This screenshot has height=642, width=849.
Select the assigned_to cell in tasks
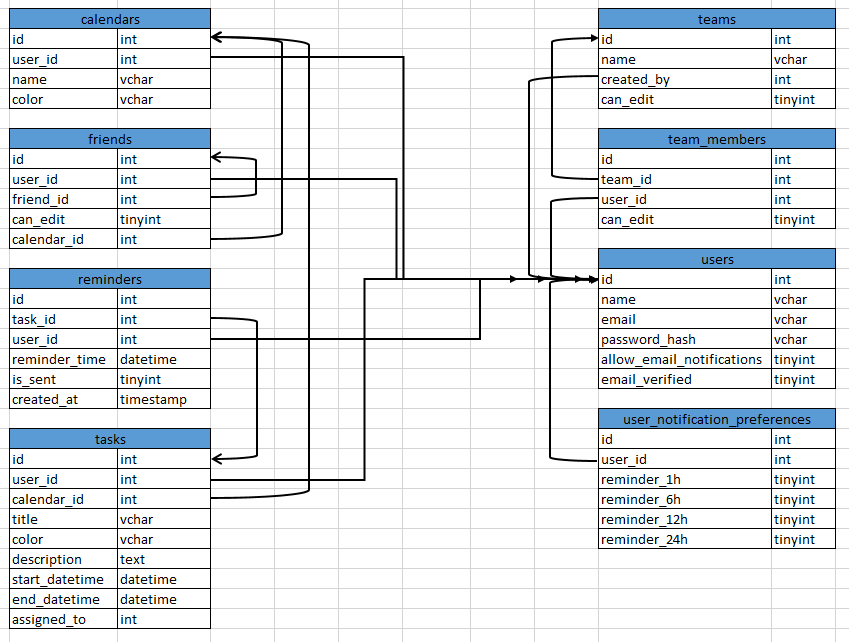63,619
